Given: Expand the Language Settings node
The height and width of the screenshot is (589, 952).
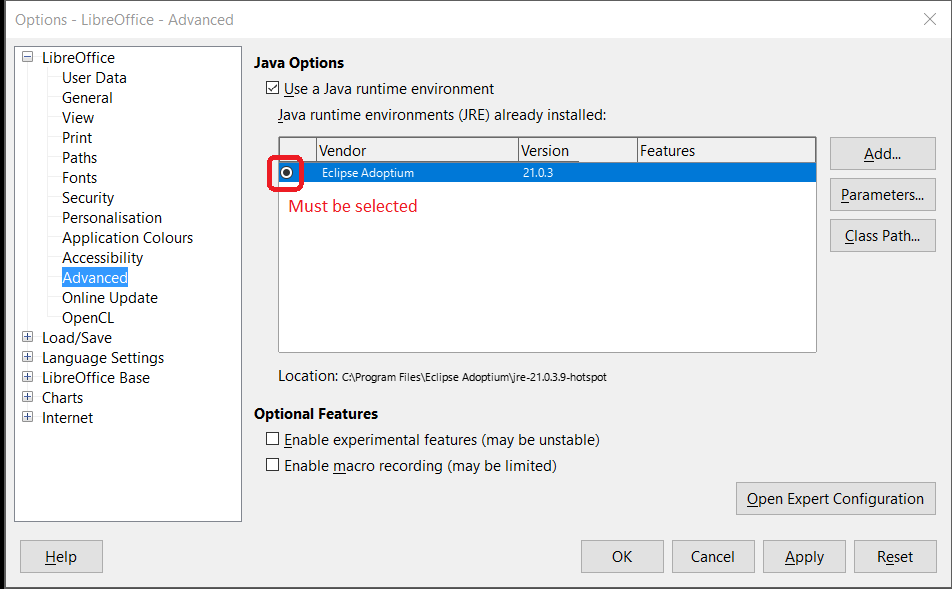Looking at the screenshot, I should pyautogui.click(x=27, y=356).
